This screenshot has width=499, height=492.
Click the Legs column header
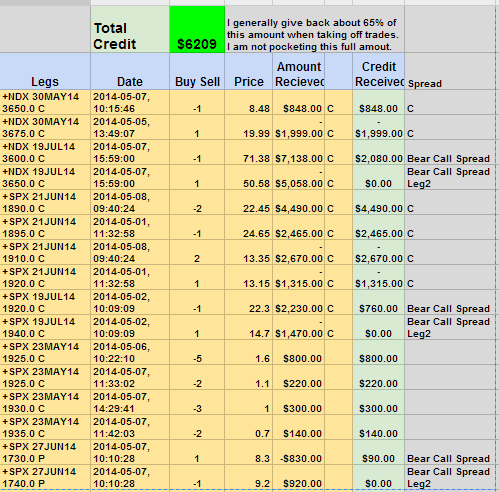(45, 71)
